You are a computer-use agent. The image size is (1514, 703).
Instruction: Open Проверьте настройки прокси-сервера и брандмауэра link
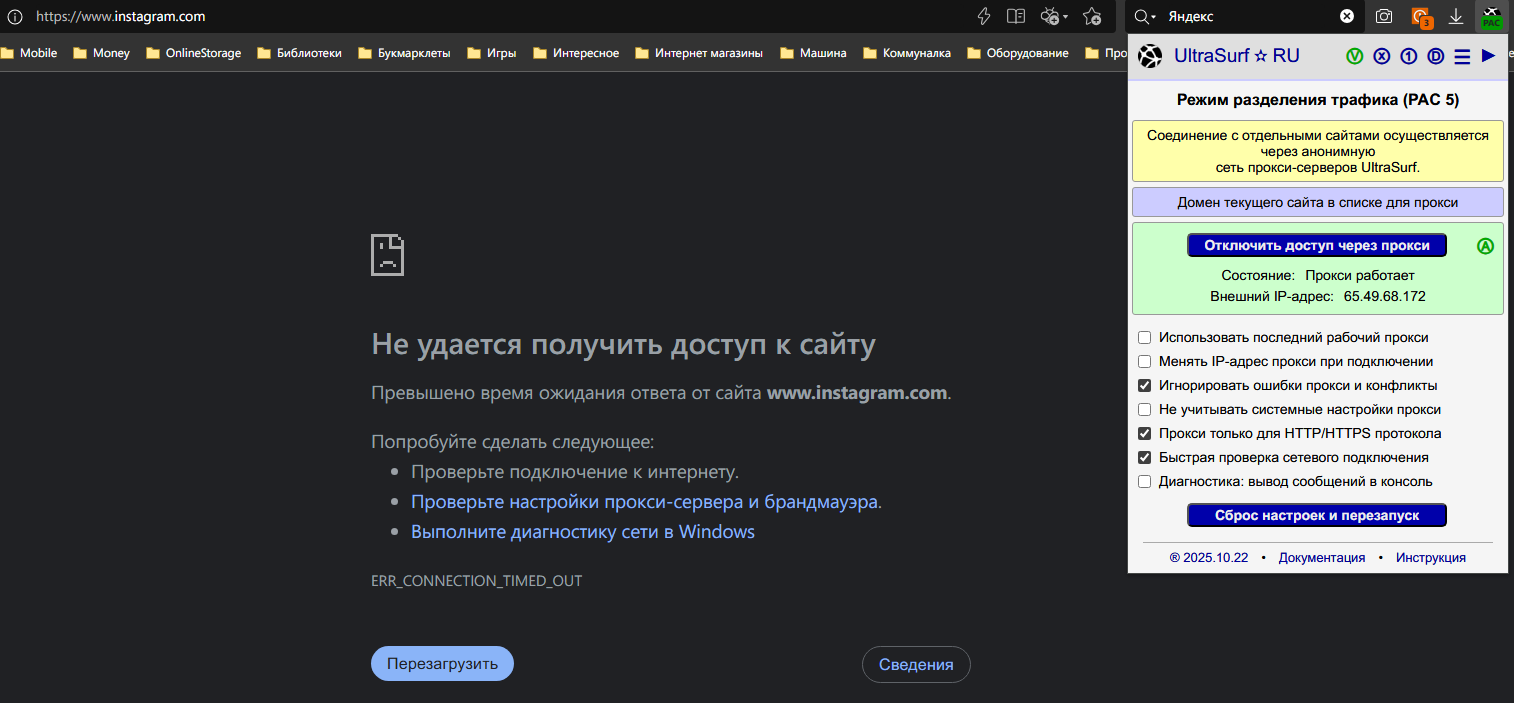pyautogui.click(x=645, y=502)
